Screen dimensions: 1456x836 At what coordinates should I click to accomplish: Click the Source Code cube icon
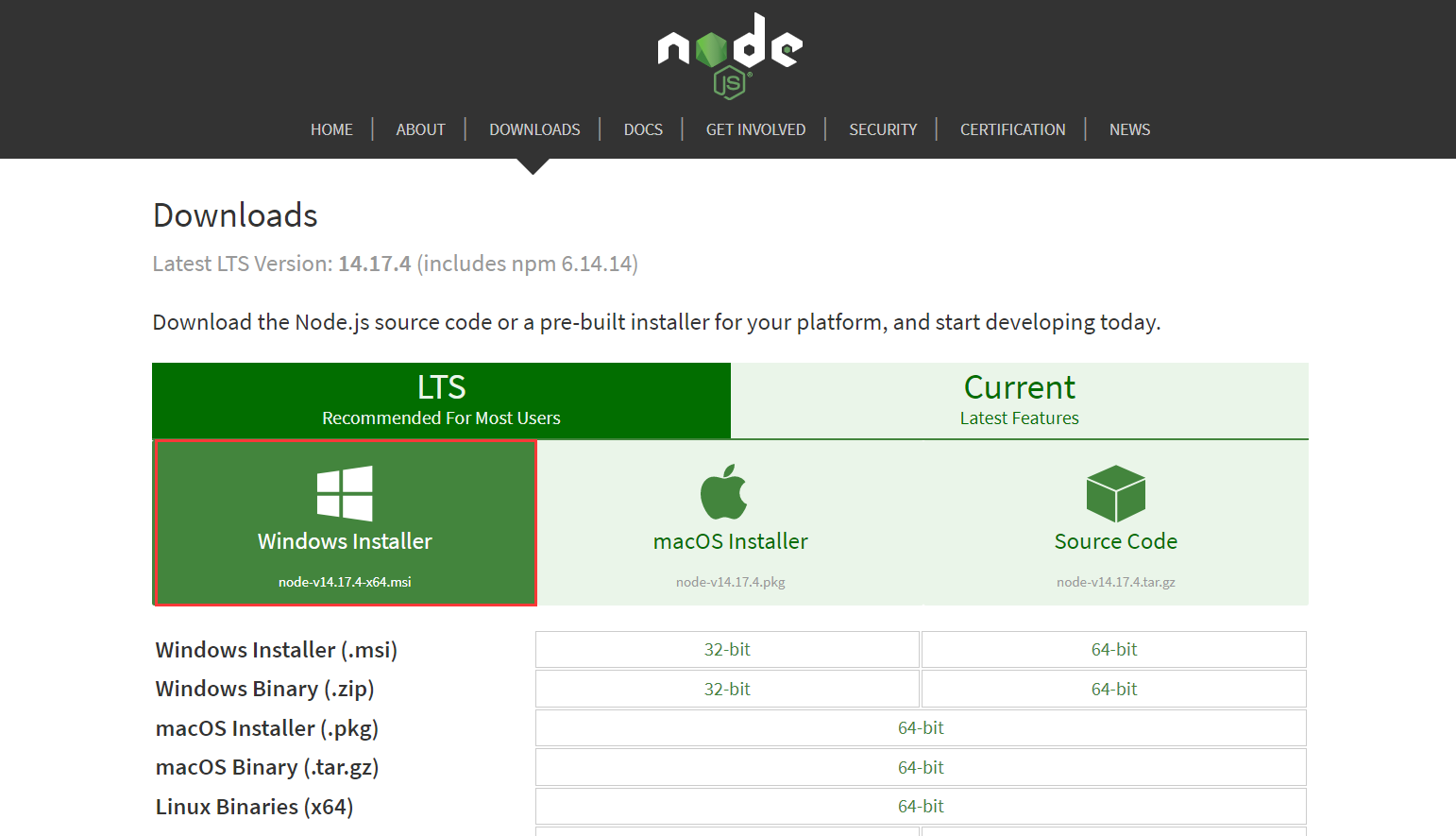coord(1116,493)
